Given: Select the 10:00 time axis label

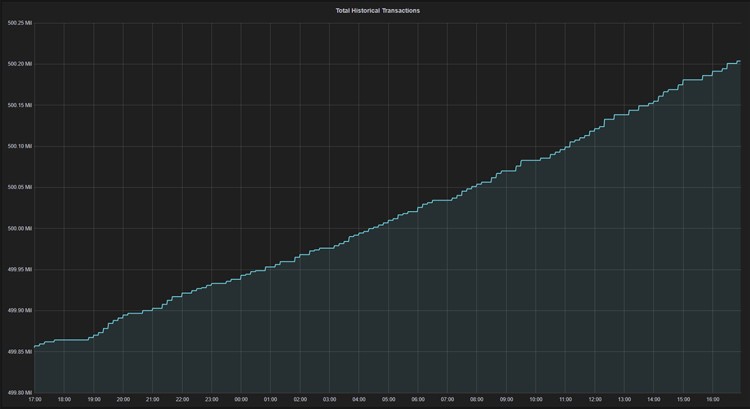Looking at the screenshot, I should [536, 399].
